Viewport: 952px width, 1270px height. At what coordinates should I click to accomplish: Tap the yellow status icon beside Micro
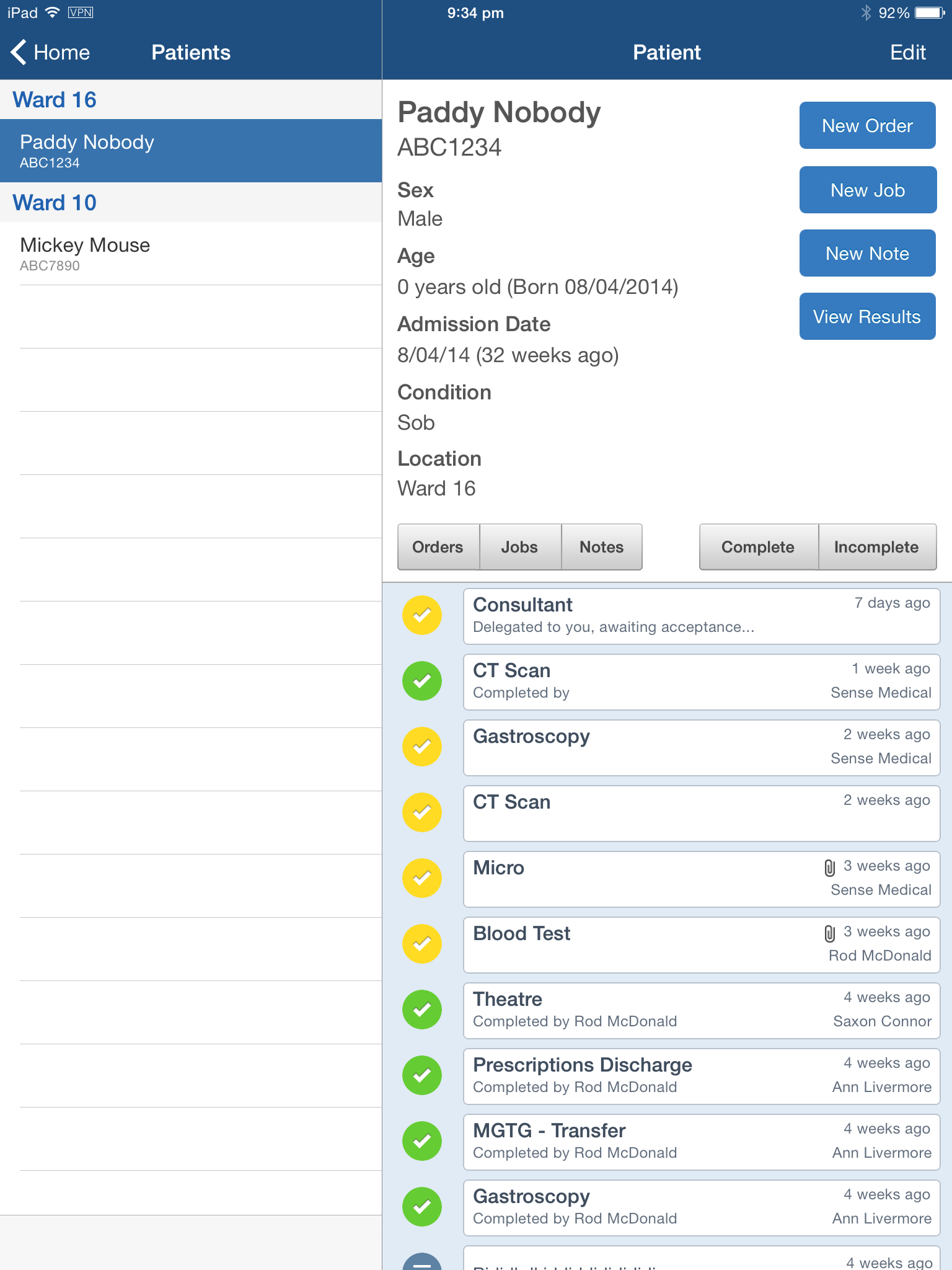coord(422,878)
